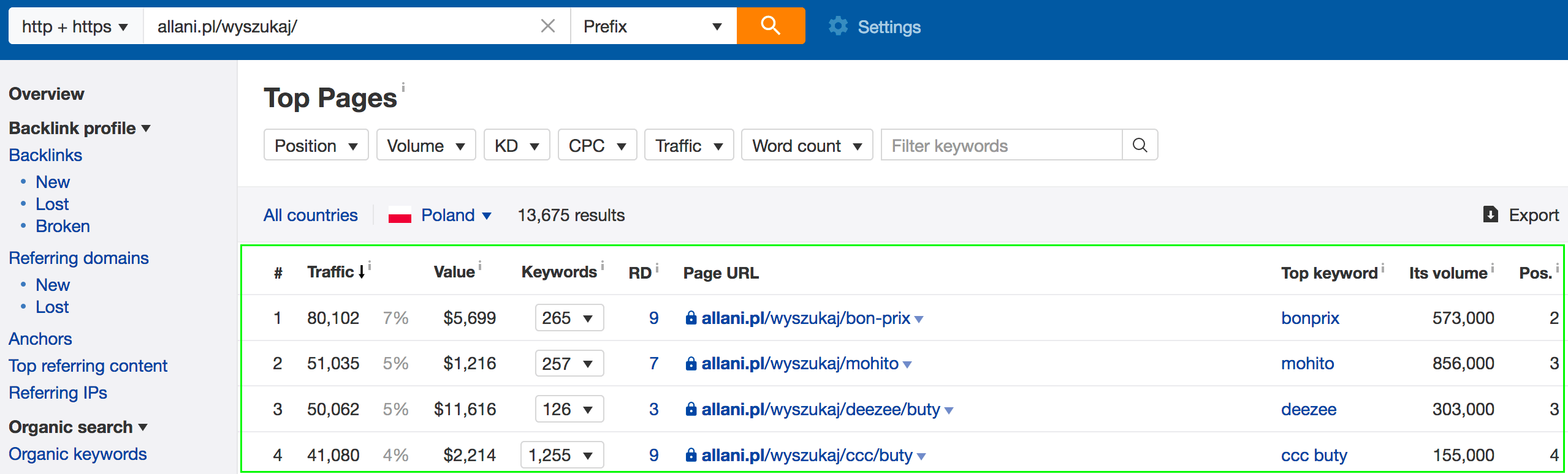Open allani.pl/wyszukaj/mohito link
The height and width of the screenshot is (474, 1568).
tap(800, 364)
